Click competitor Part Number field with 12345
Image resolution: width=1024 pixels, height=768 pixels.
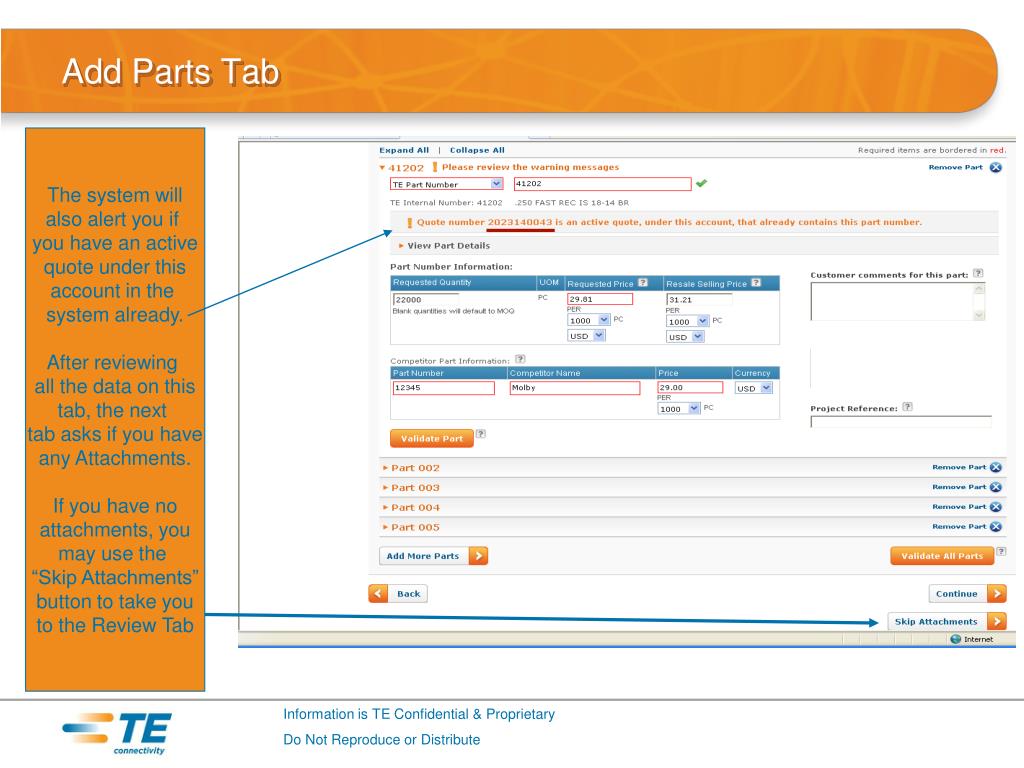point(443,388)
